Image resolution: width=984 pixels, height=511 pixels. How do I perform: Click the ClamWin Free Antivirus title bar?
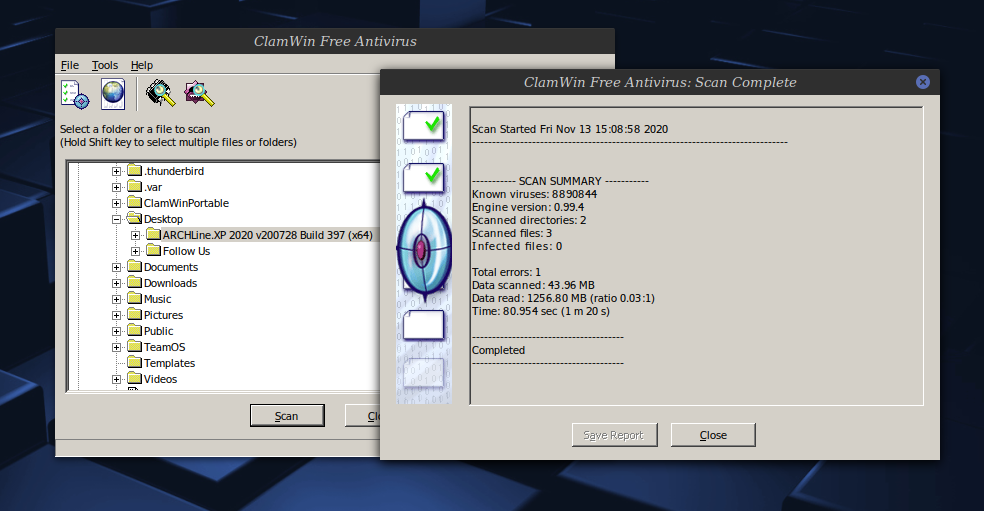pyautogui.click(x=334, y=41)
